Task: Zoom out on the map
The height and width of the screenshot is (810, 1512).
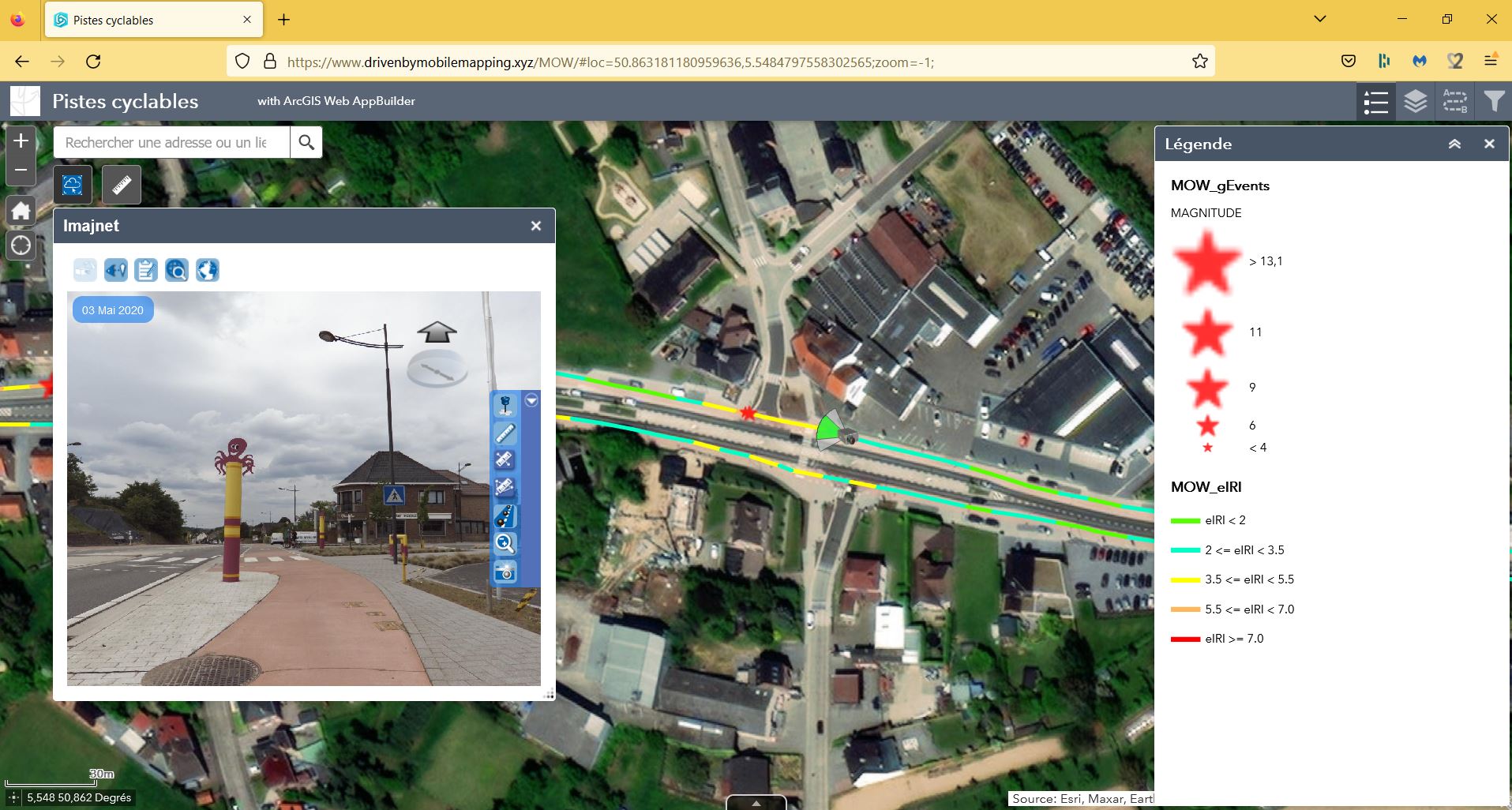Action: coord(21,170)
